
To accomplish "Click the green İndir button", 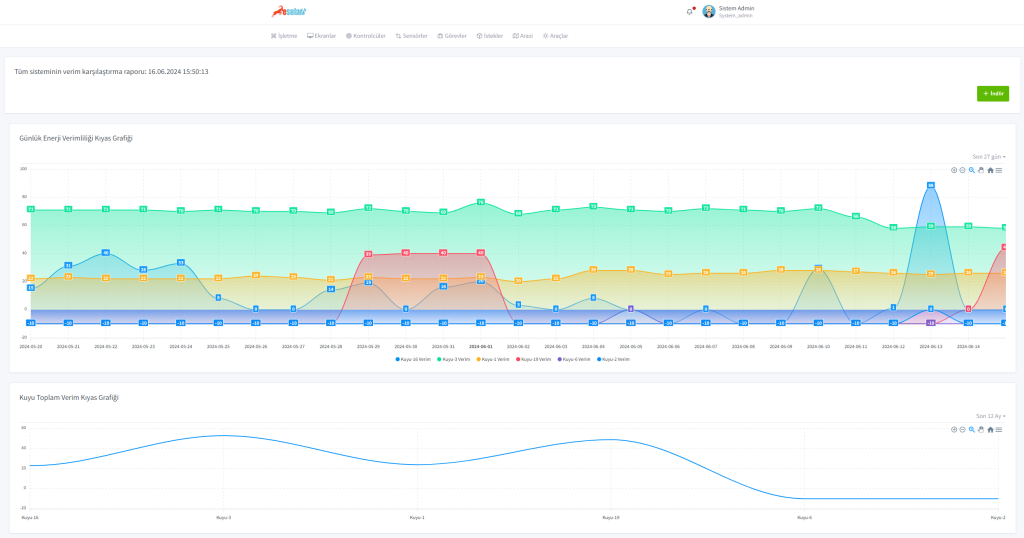I will [x=992, y=93].
